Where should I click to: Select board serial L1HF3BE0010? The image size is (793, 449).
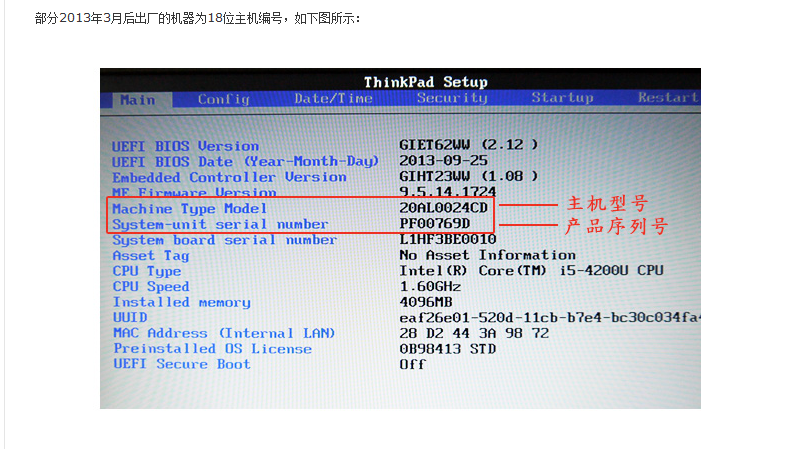448,239
